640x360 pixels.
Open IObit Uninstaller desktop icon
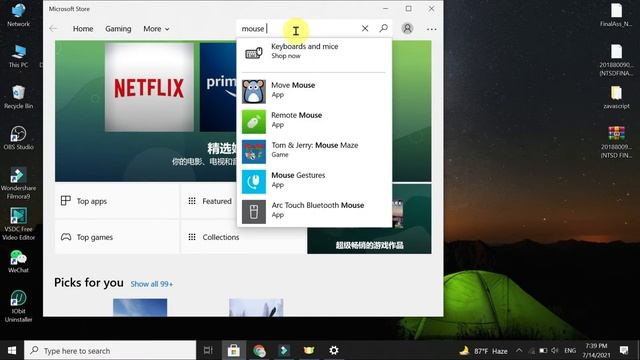tap(18, 306)
